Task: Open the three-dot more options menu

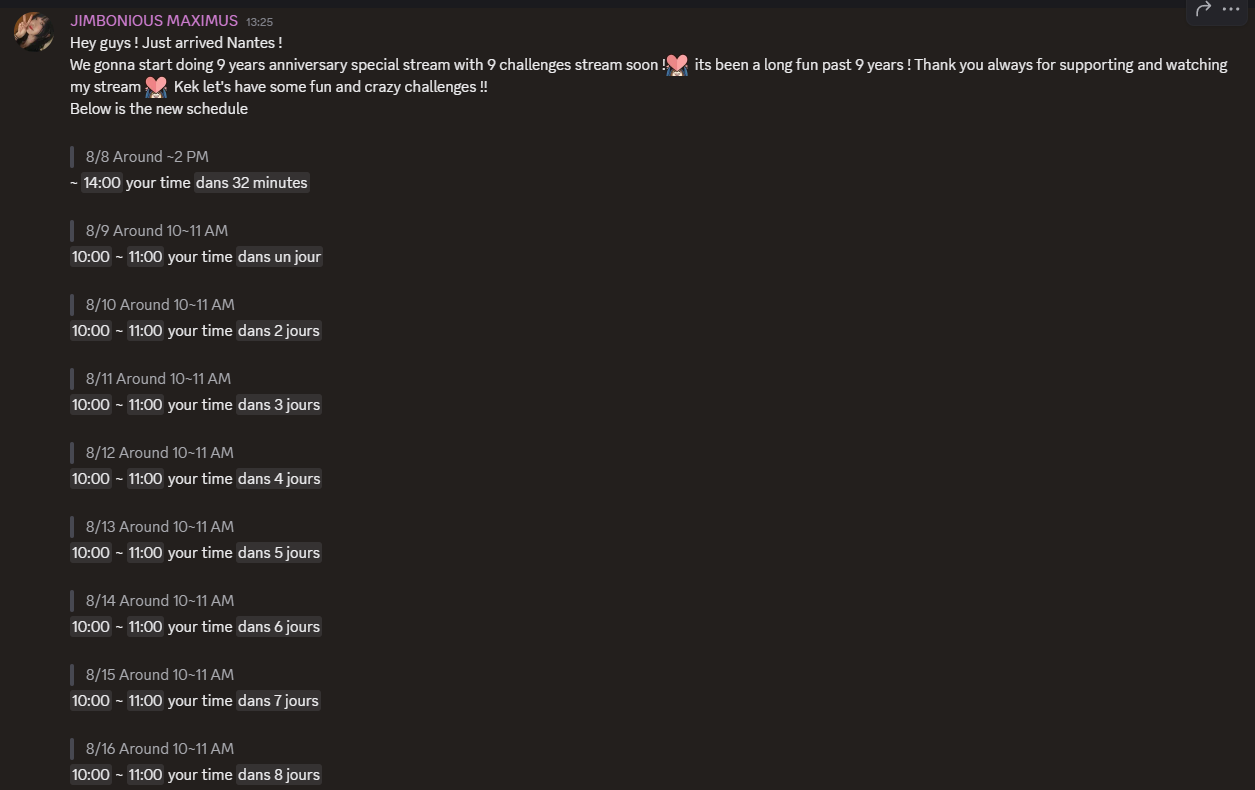Action: 1231,9
